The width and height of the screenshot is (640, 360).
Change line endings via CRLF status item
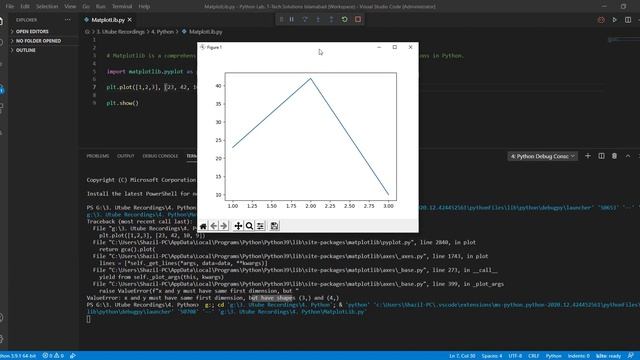click(x=533, y=356)
